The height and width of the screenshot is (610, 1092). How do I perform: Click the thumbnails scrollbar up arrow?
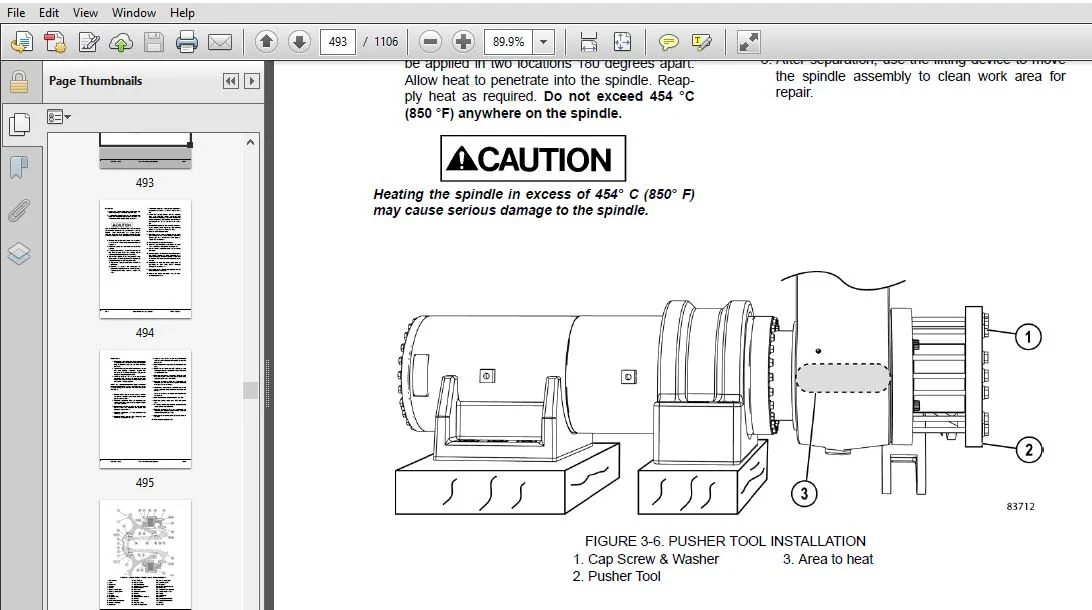pyautogui.click(x=250, y=142)
